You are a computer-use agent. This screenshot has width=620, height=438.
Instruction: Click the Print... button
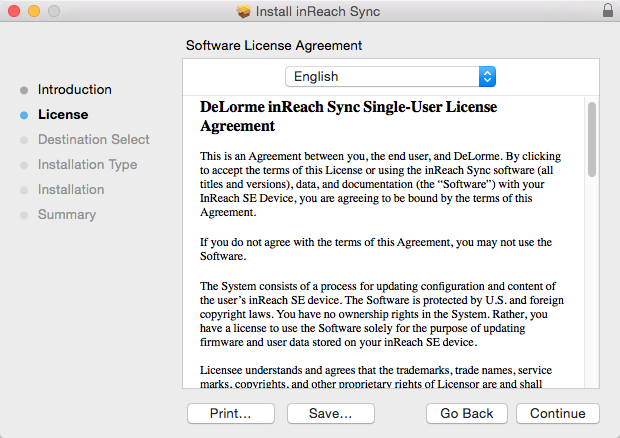231,413
